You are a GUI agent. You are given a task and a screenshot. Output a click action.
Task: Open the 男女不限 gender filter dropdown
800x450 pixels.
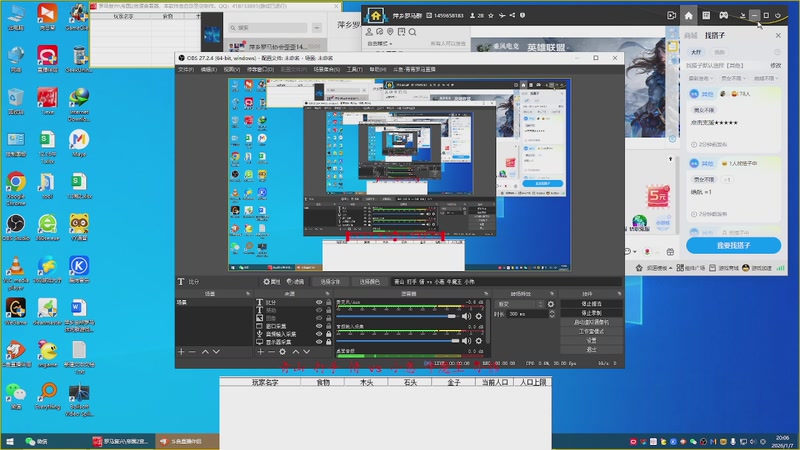pos(734,79)
